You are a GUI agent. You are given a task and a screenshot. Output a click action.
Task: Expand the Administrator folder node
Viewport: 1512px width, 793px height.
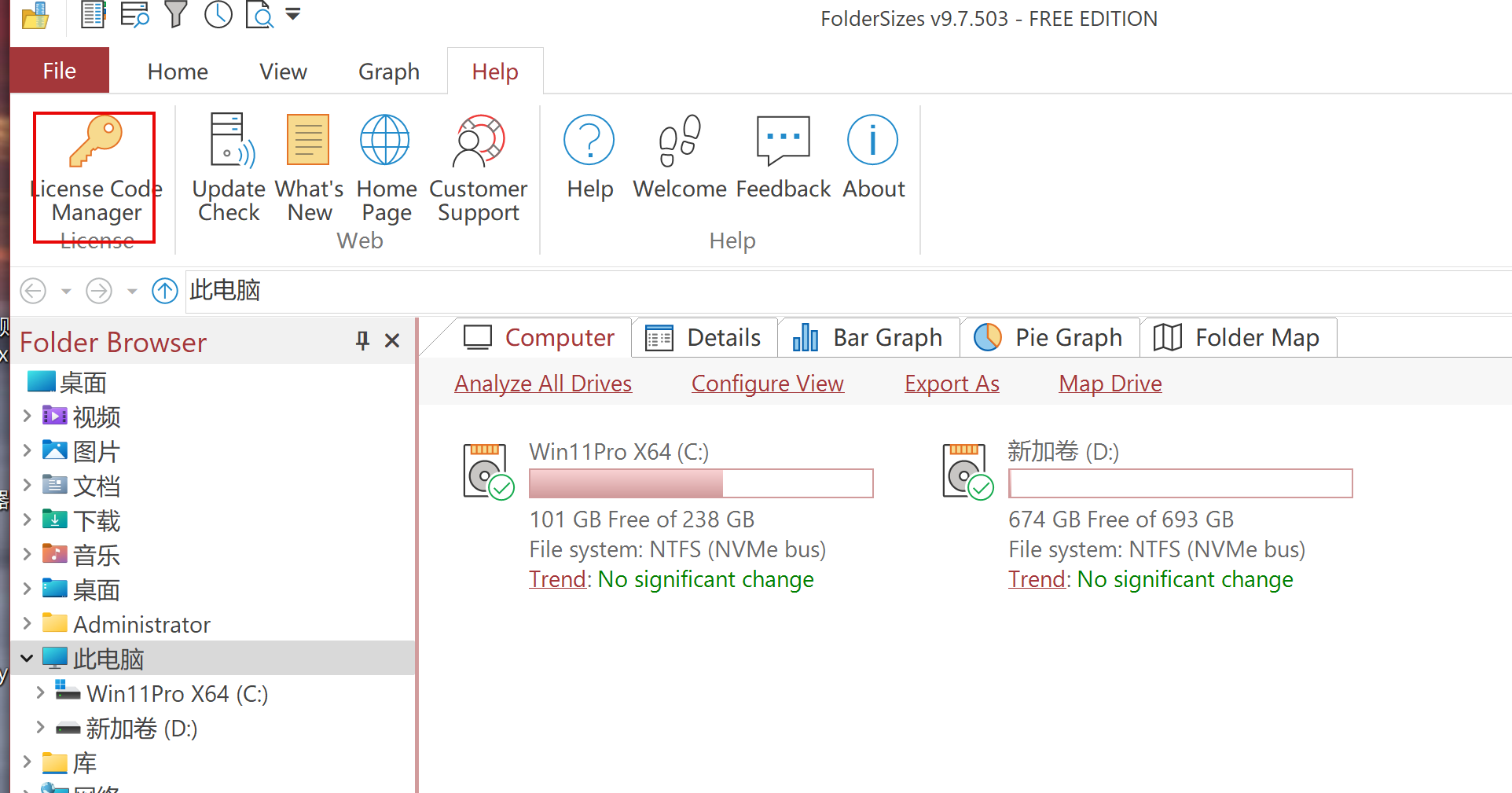pyautogui.click(x=27, y=624)
